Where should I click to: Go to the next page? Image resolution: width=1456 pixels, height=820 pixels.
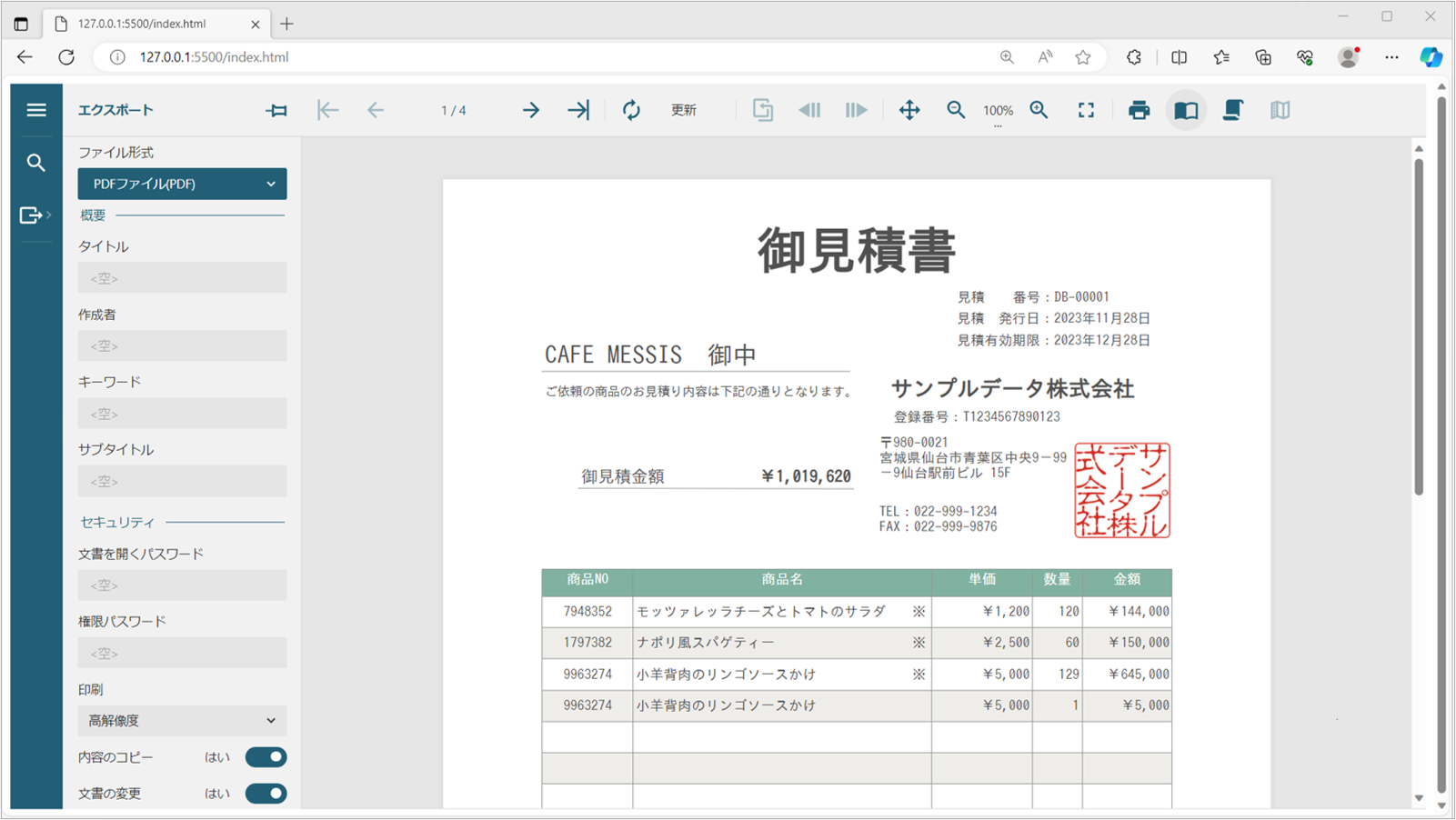point(531,110)
